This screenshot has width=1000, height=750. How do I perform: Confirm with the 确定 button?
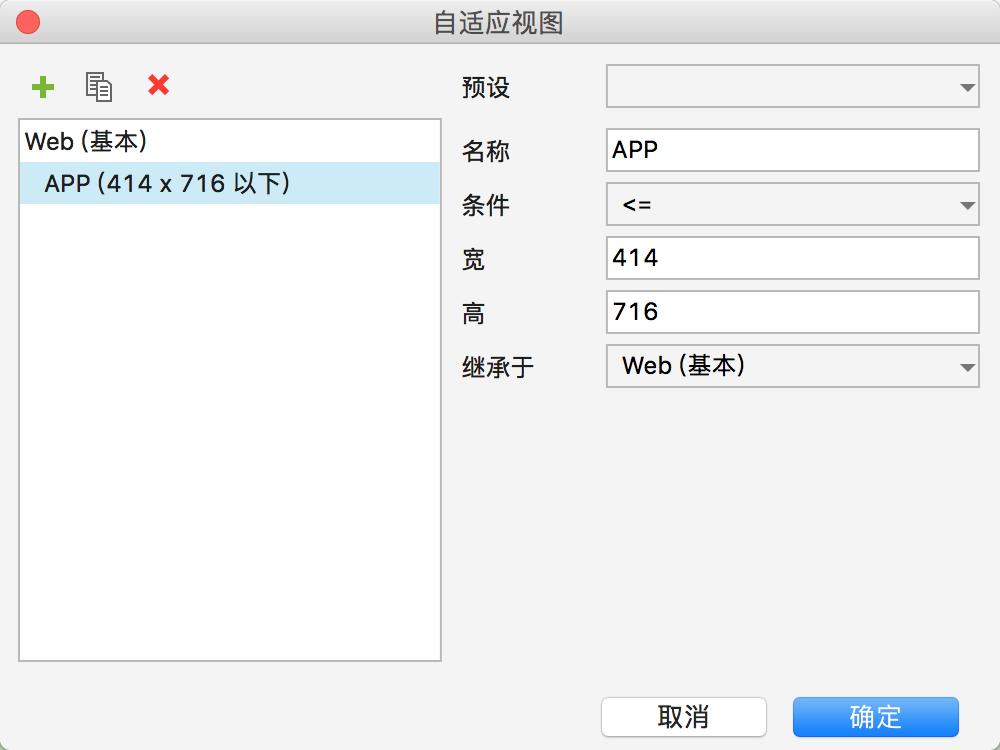point(875,717)
